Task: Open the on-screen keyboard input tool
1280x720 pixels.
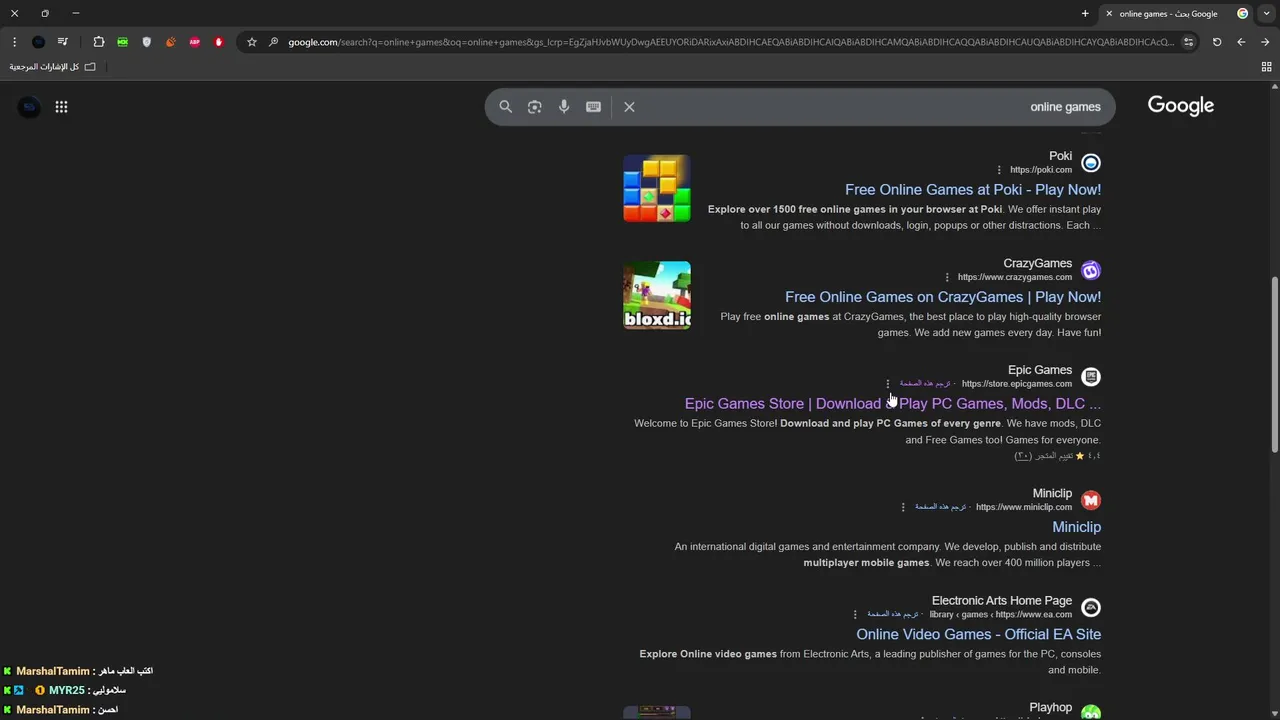Action: 593,107
